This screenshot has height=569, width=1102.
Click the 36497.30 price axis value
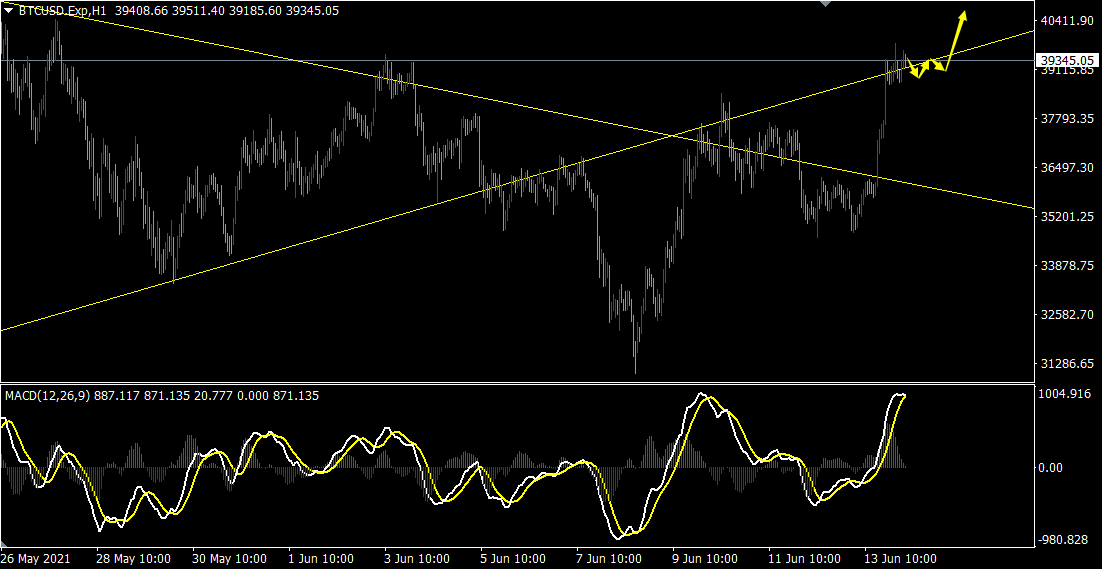(x=1066, y=168)
